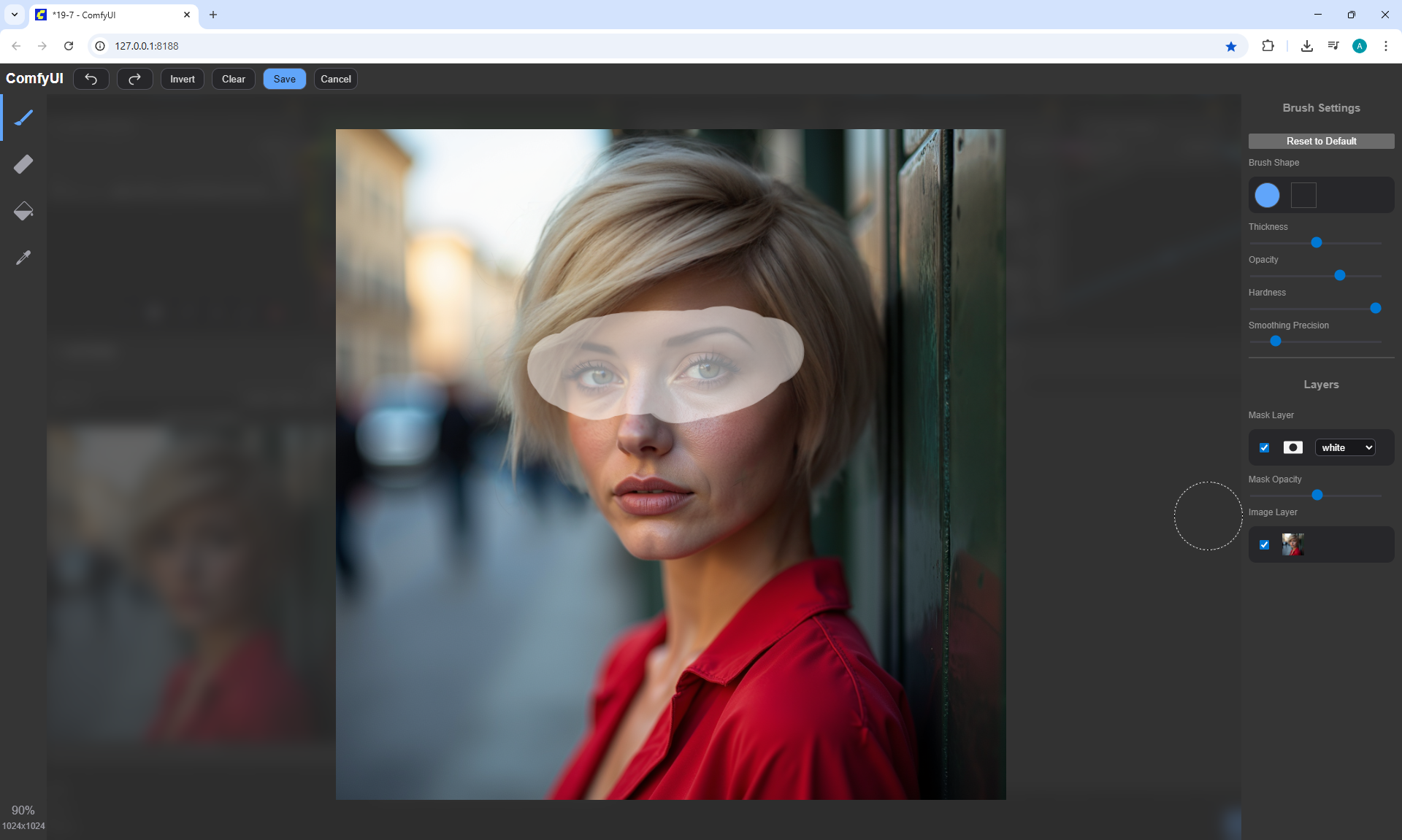Select the eraser tool
The image size is (1402, 840).
pos(23,164)
